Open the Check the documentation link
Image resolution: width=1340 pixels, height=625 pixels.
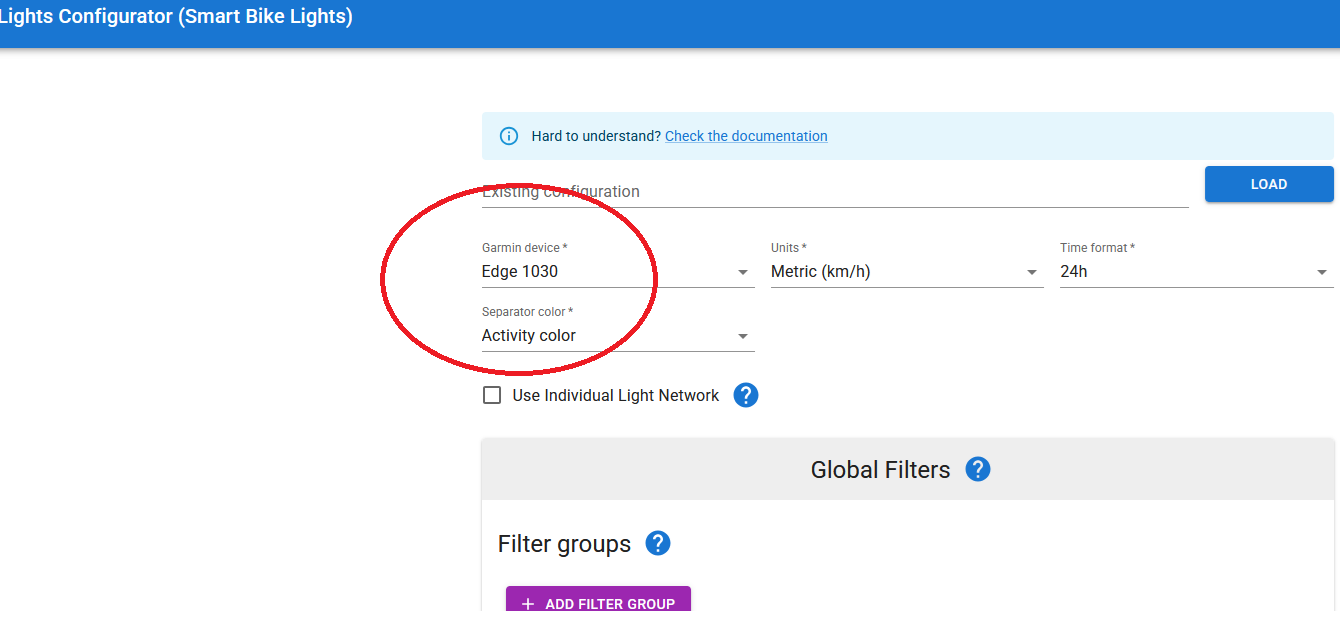(x=746, y=136)
